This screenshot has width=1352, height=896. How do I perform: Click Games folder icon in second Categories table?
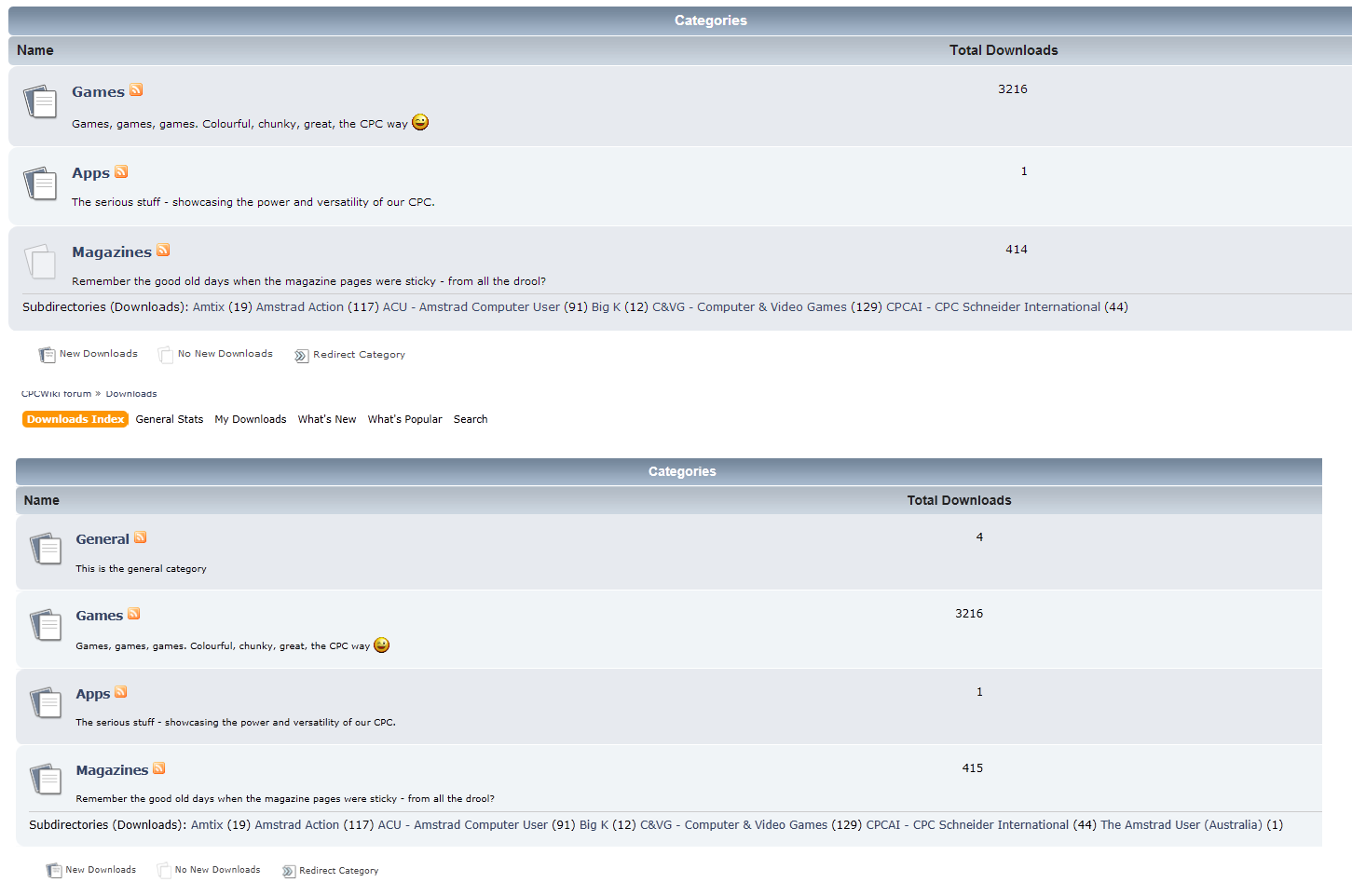[x=46, y=625]
